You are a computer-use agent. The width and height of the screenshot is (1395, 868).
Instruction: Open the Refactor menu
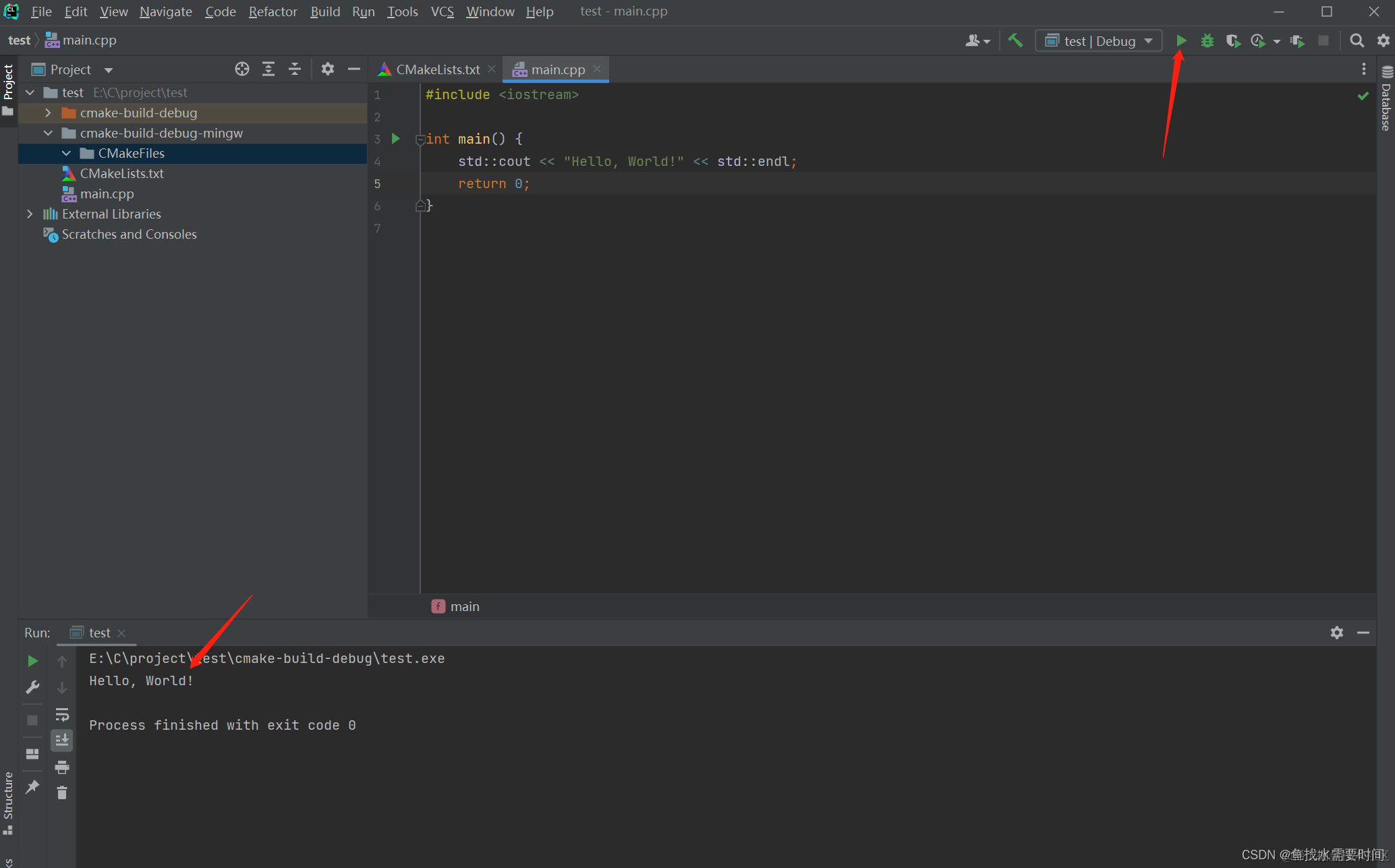coord(273,11)
